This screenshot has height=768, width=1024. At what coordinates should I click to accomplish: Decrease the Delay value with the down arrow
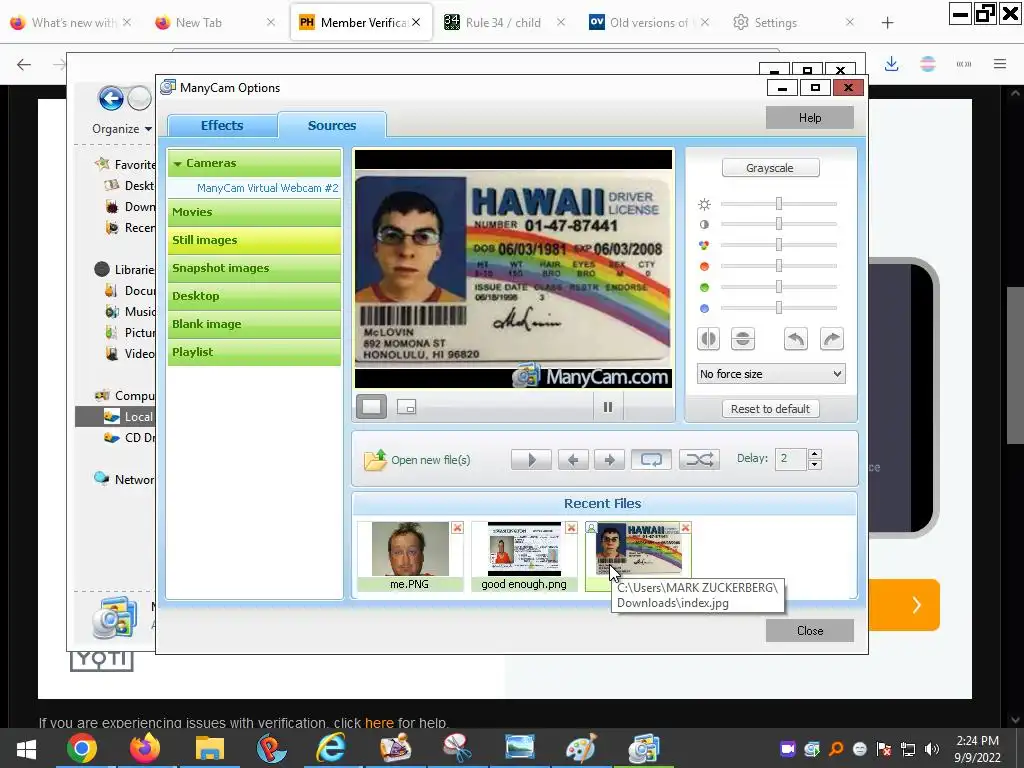(814, 465)
